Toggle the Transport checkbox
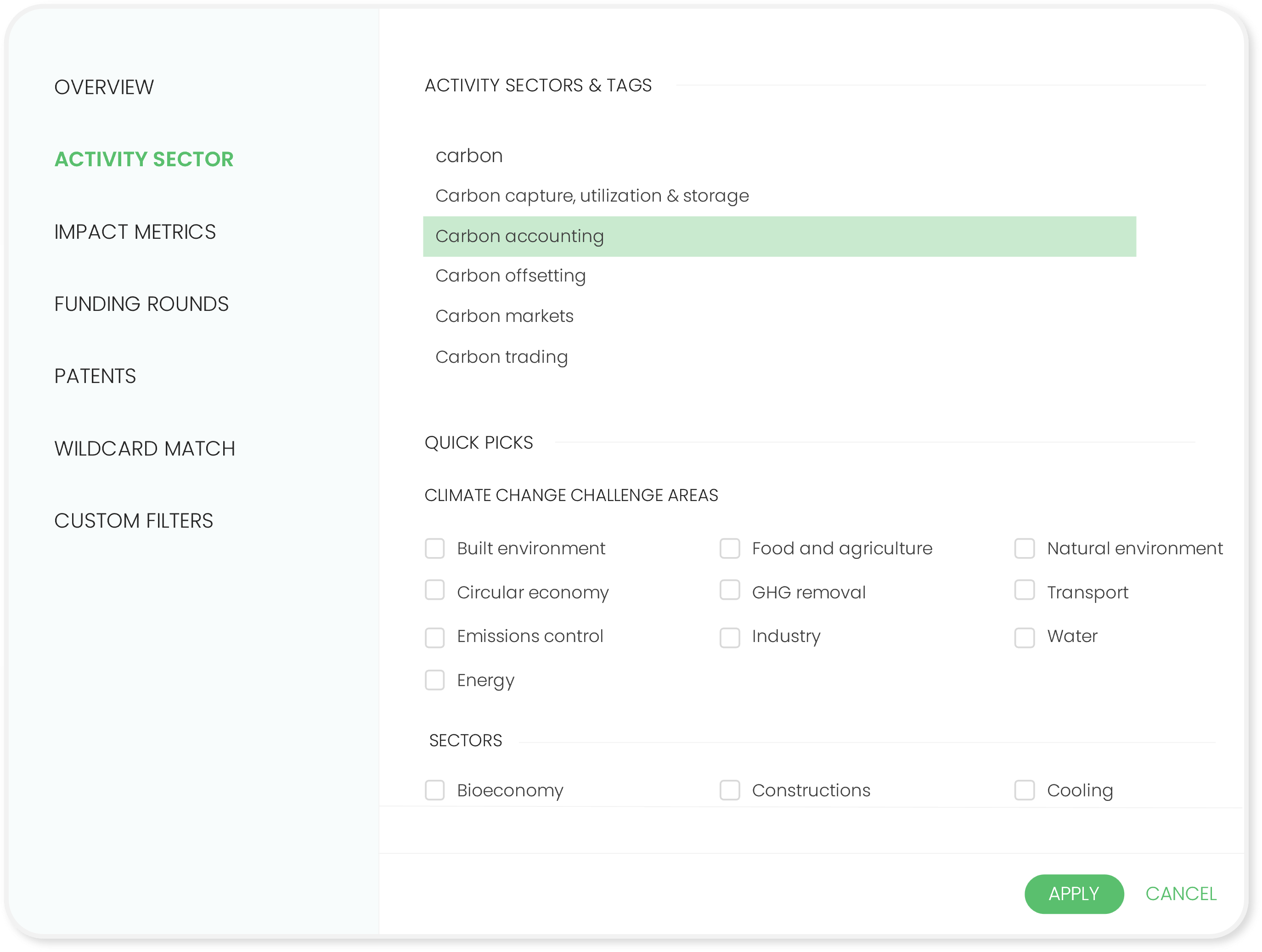Image resolution: width=1262 pixels, height=952 pixels. 1024,591
